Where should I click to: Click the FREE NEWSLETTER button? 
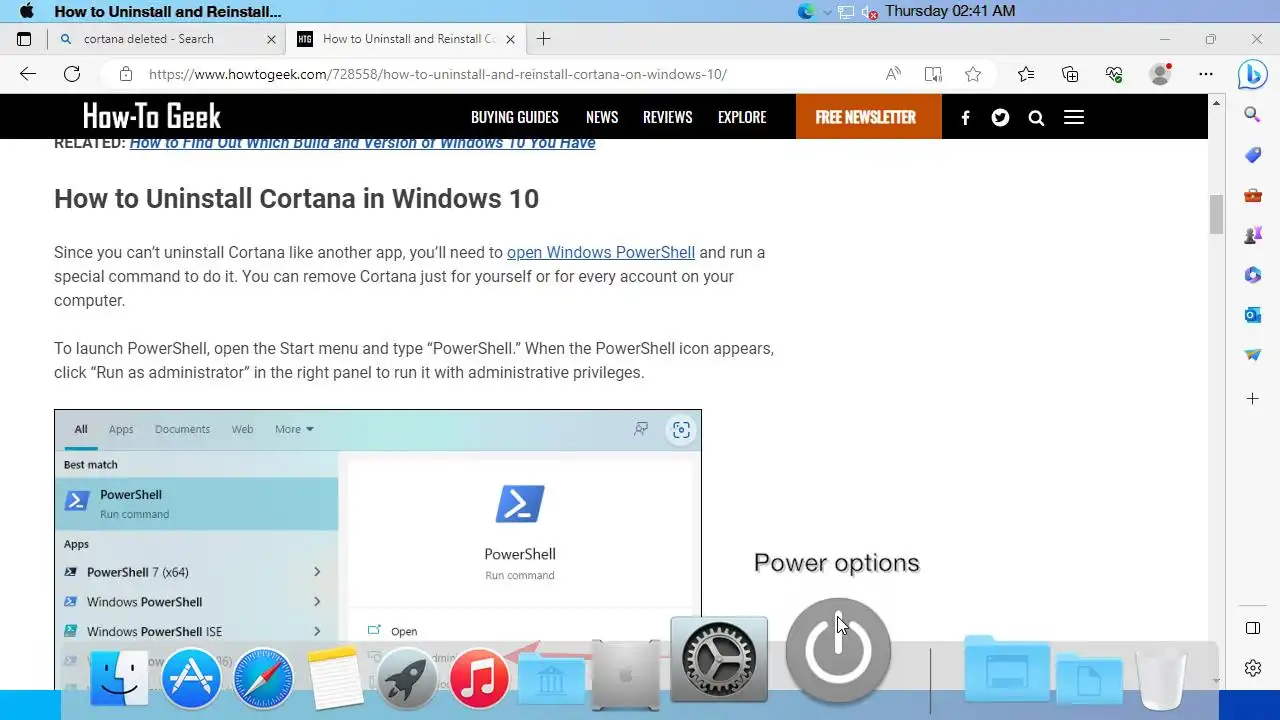868,117
